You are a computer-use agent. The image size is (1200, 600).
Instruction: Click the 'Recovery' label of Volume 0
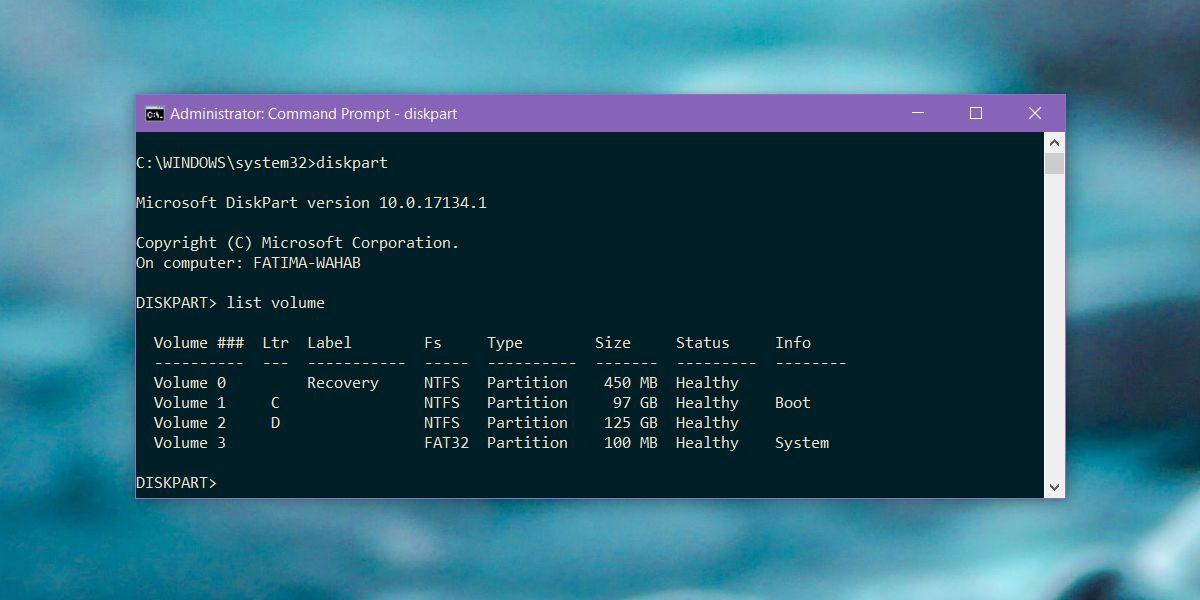point(343,383)
